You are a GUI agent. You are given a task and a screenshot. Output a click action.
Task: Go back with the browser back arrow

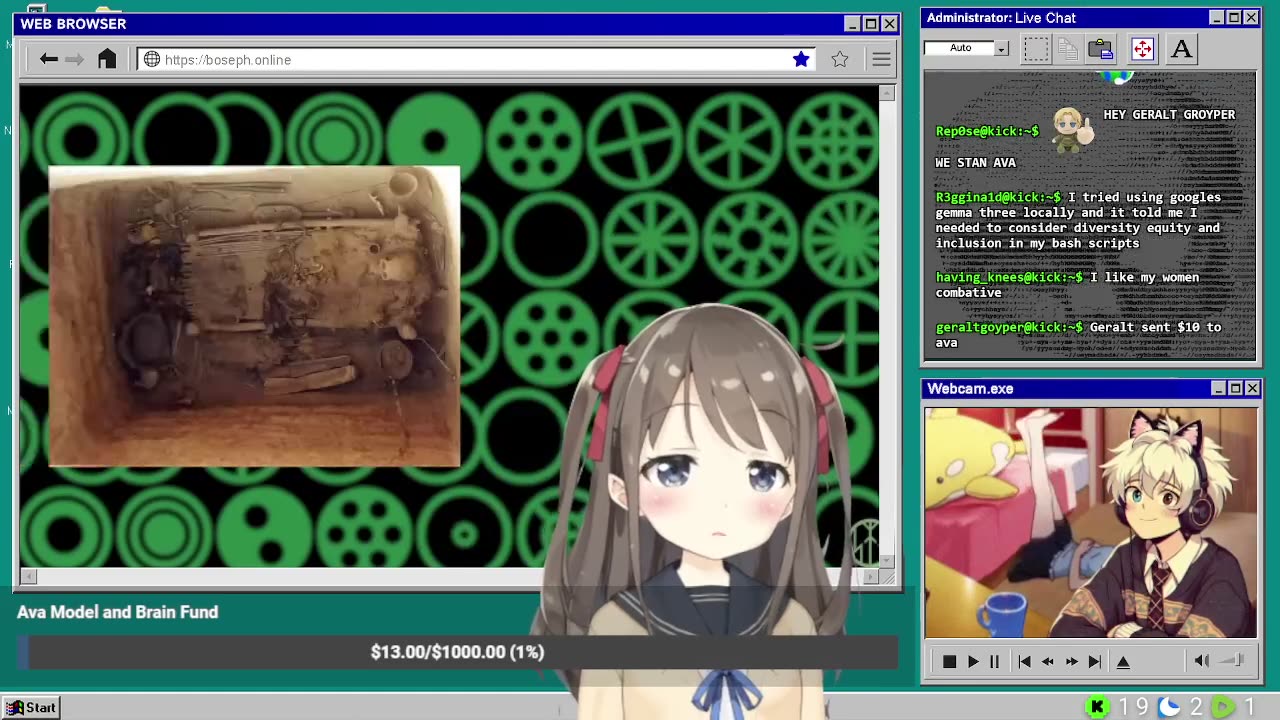48,60
